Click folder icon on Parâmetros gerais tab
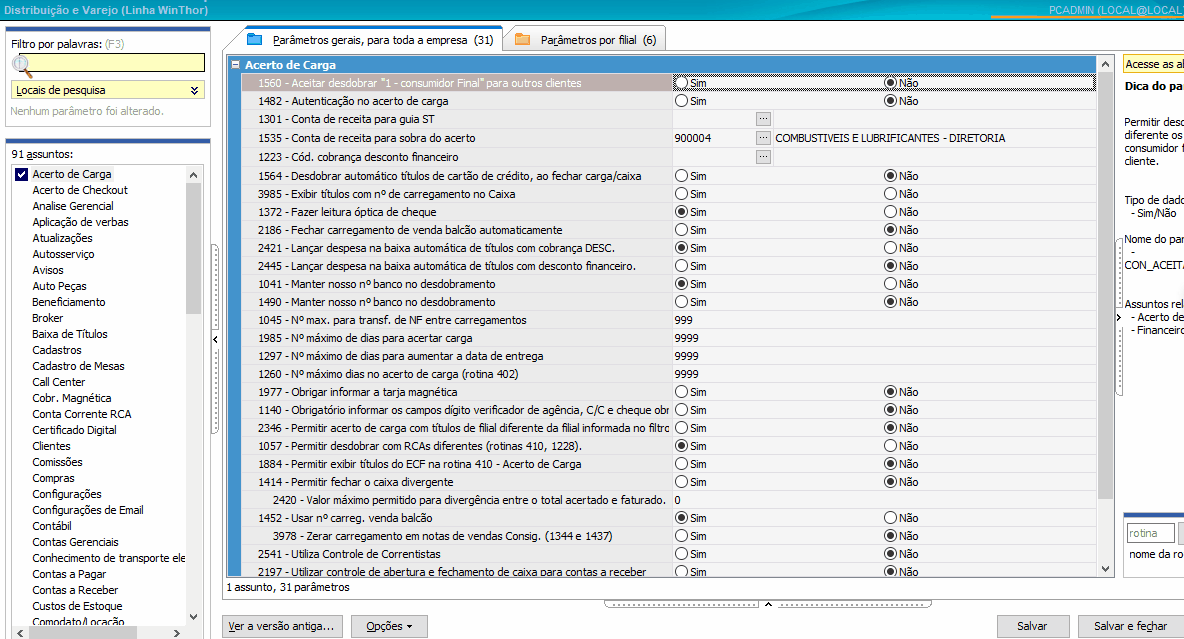Image resolution: width=1184 pixels, height=639 pixels. (x=254, y=39)
